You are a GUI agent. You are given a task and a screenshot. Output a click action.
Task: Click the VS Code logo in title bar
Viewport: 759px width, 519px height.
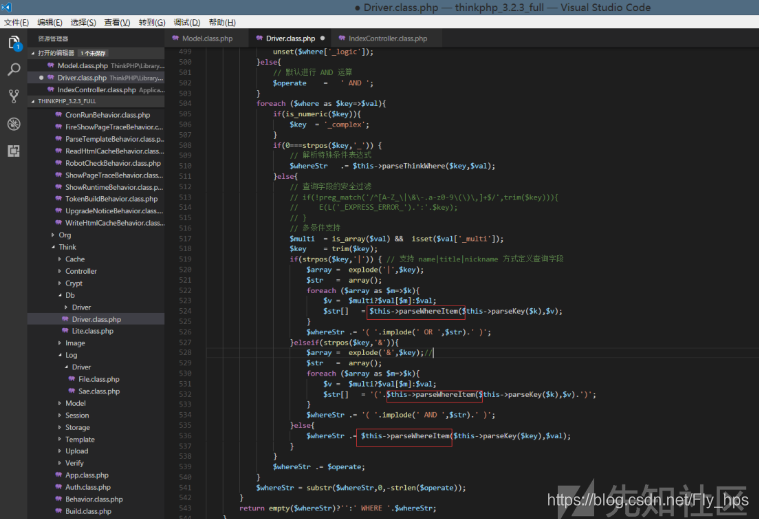6,7
